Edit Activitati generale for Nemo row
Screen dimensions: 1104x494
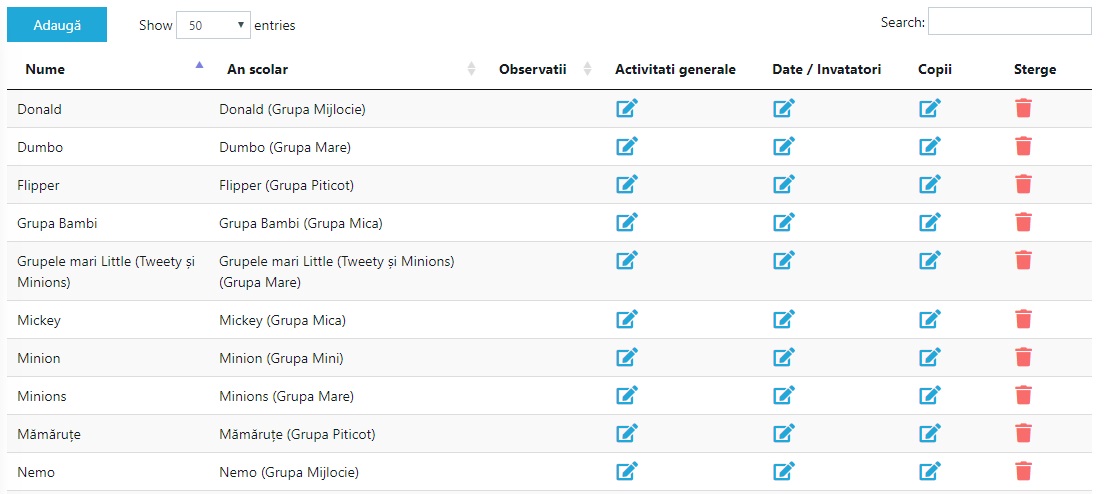(627, 471)
